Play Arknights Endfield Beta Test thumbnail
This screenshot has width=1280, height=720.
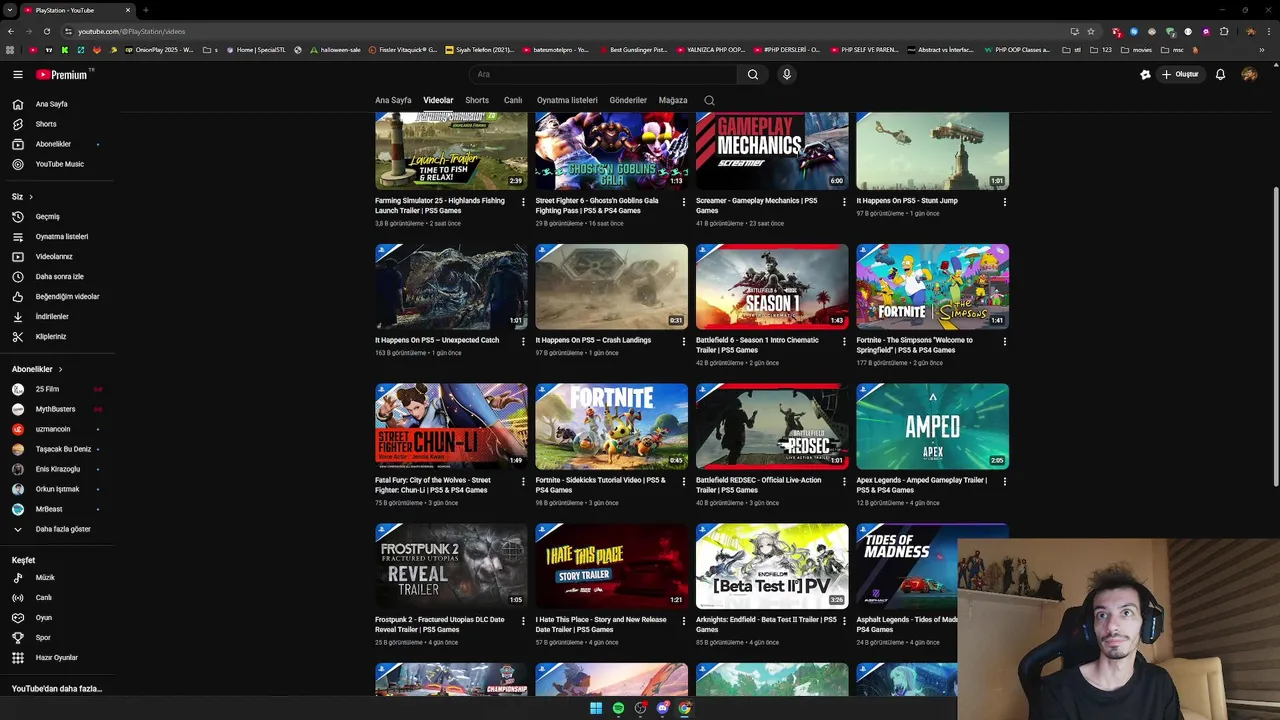(772, 566)
